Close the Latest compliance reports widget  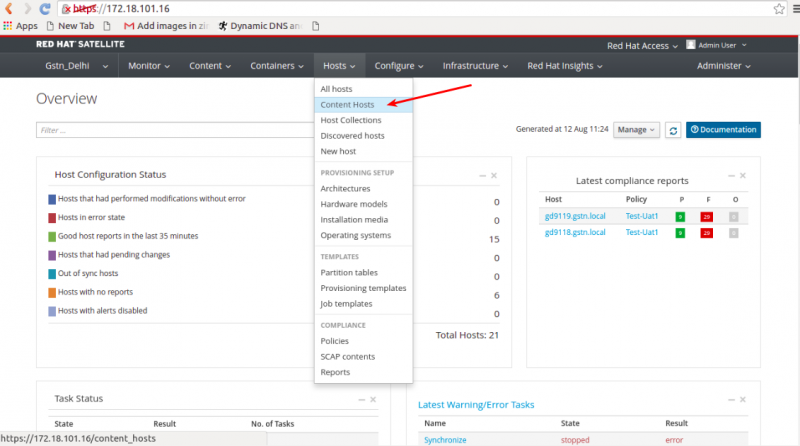point(743,176)
